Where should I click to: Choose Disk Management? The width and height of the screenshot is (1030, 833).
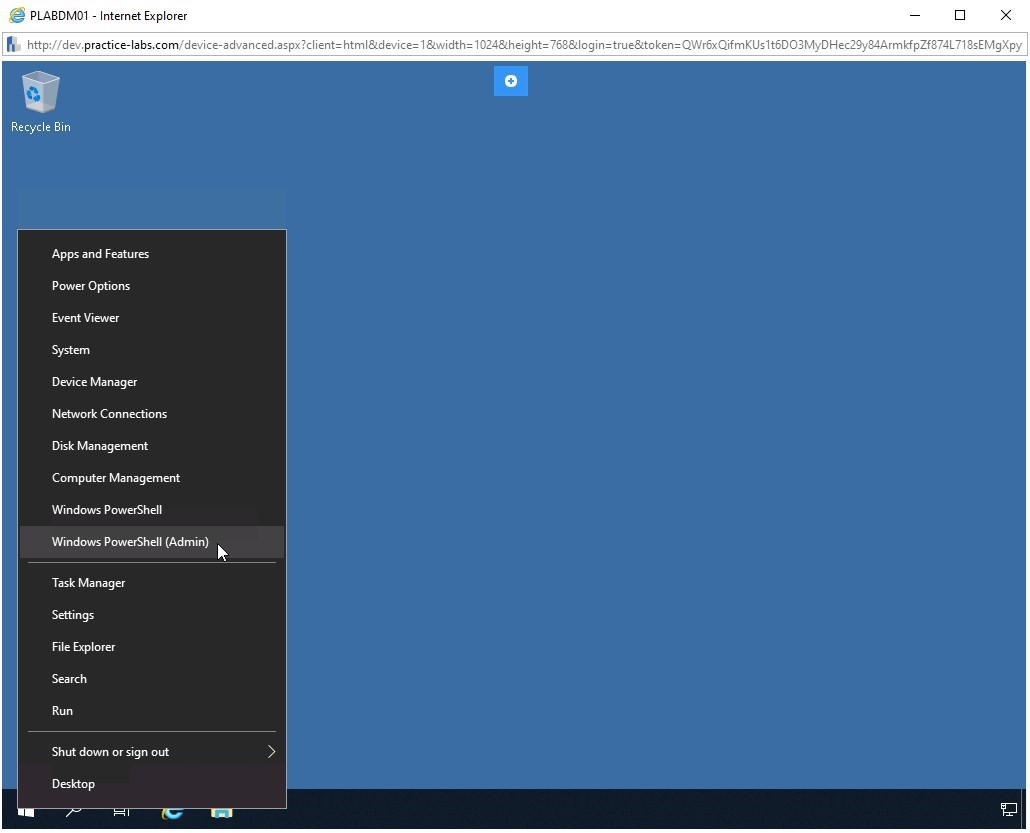(x=100, y=446)
